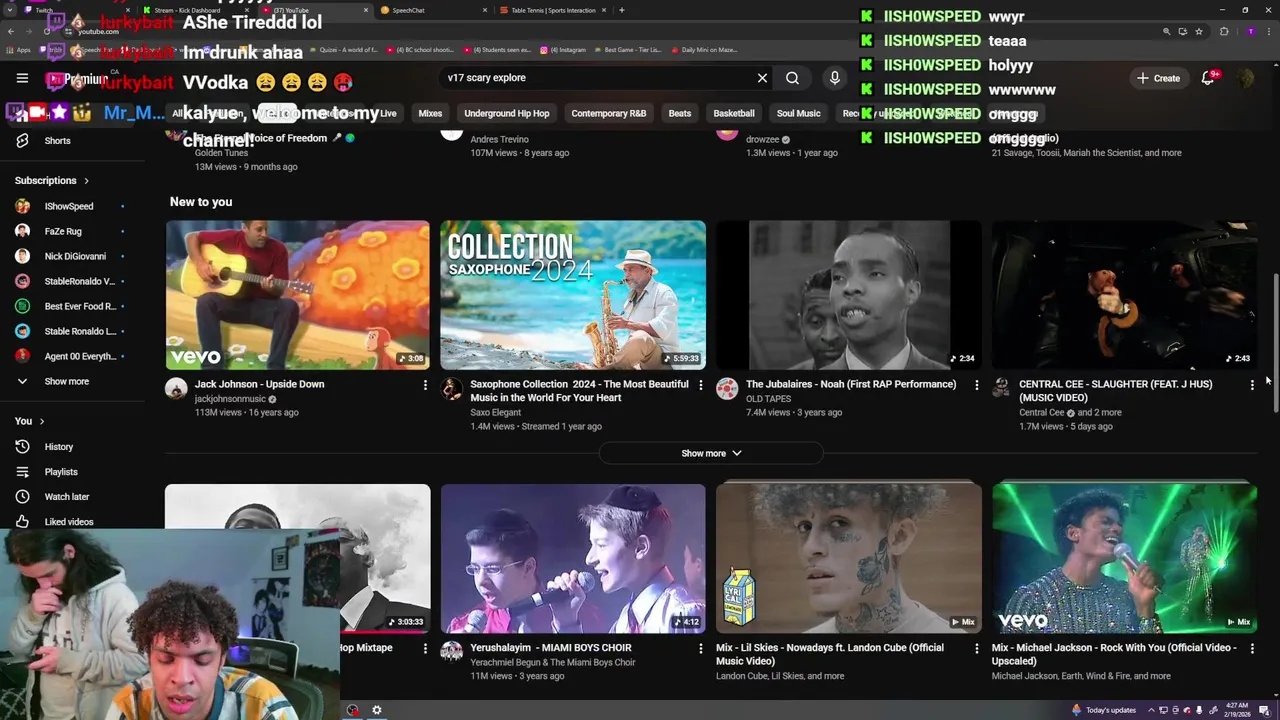
Task: Open Liked videos in the sidebar
Action: 70,522
